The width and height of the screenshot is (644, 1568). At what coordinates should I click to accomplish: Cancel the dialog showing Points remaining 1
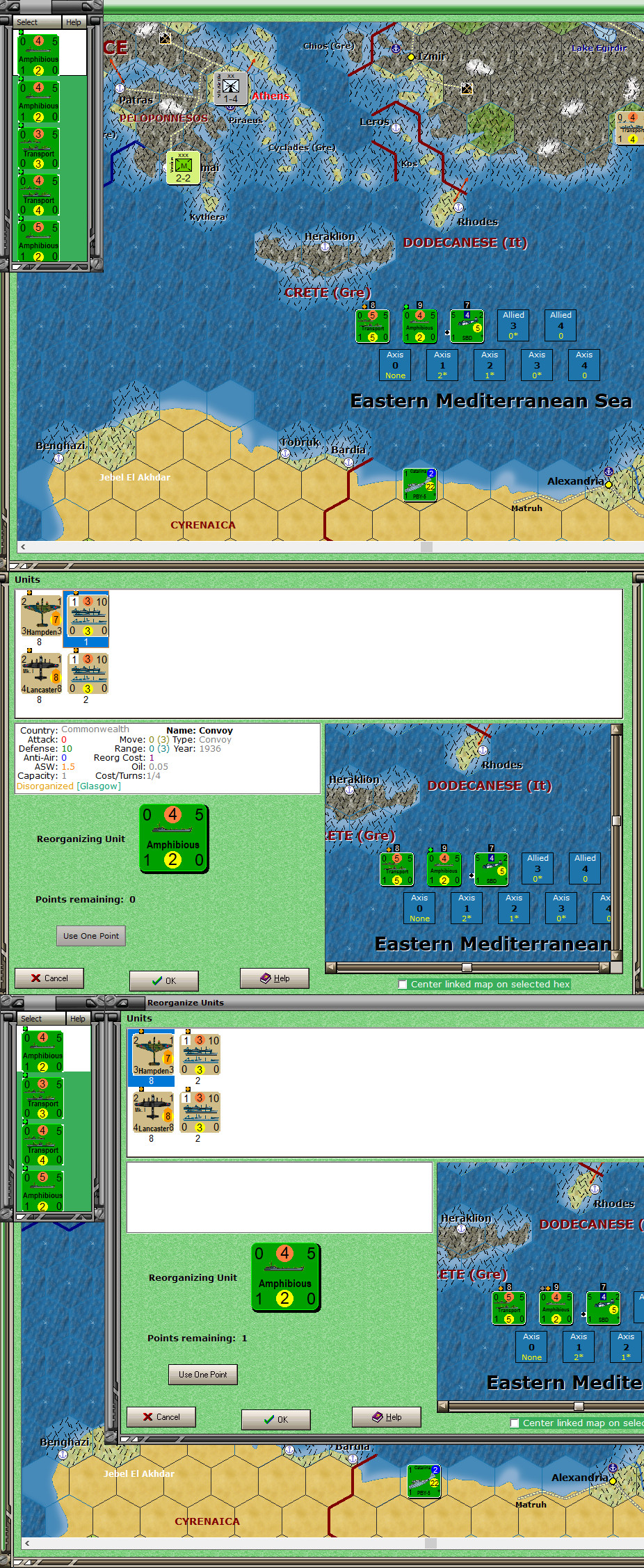[161, 1417]
